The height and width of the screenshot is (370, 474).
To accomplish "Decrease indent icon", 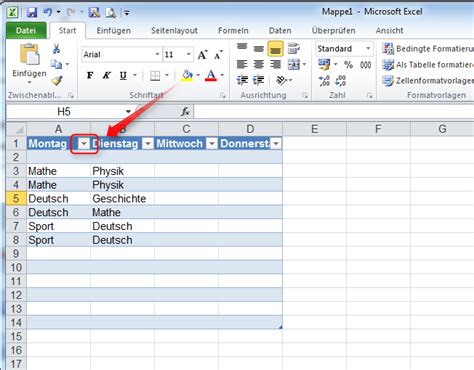I will tap(242, 80).
